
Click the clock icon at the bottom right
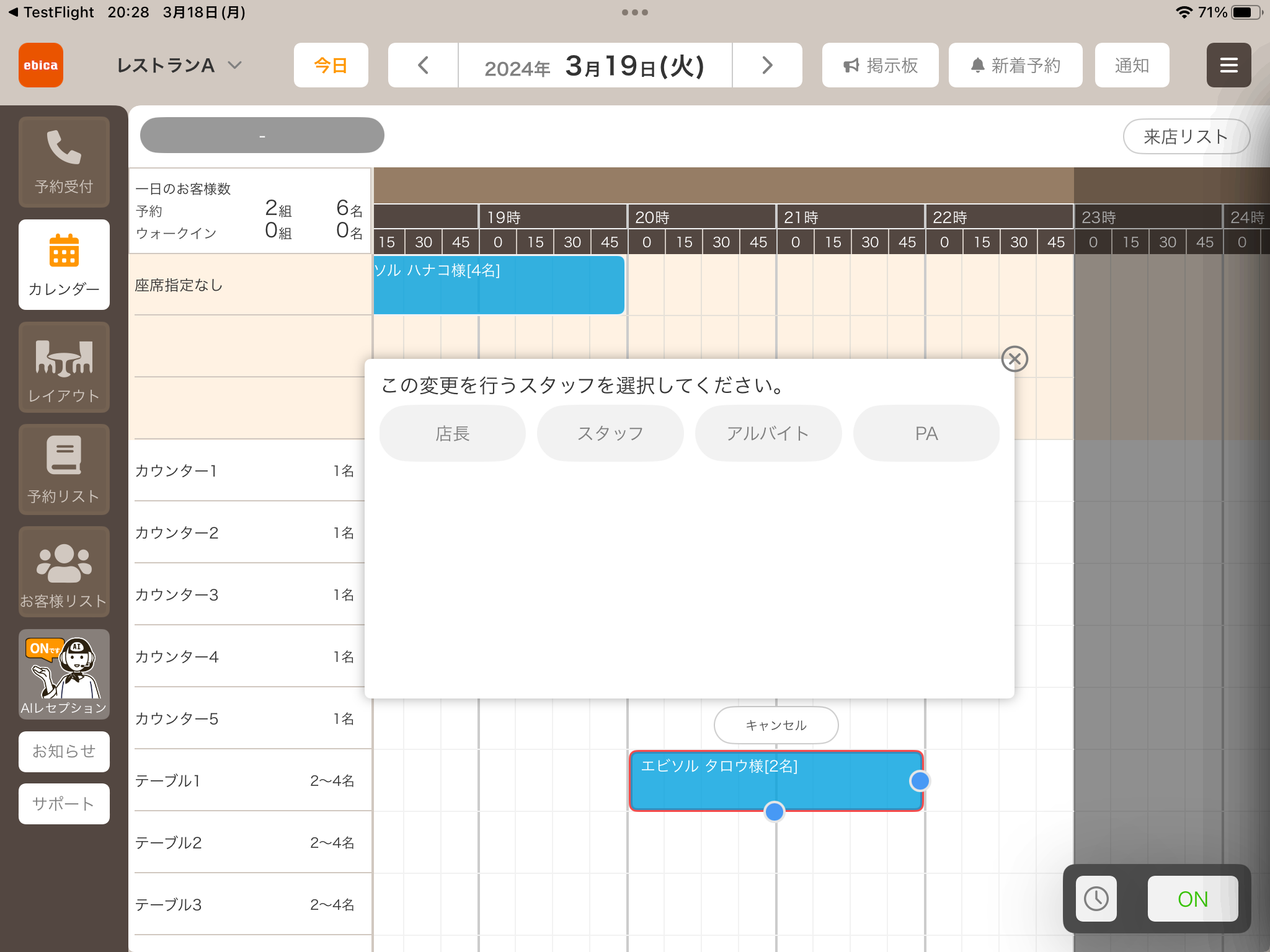[x=1096, y=898]
